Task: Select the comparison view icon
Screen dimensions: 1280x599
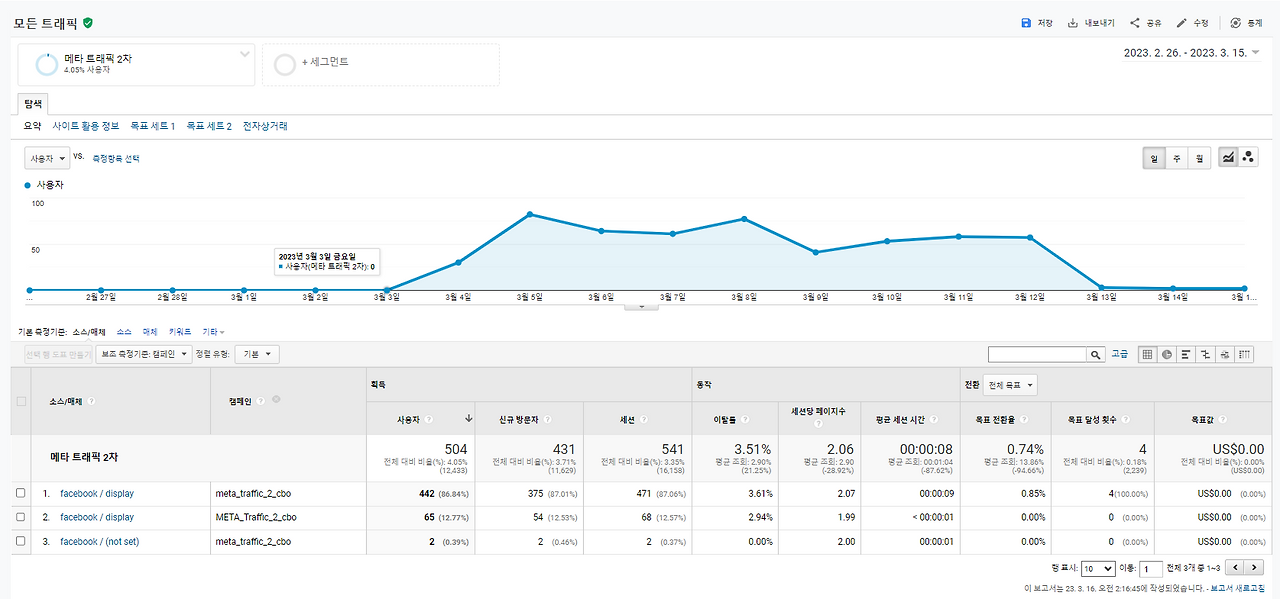Action: click(x=1205, y=354)
